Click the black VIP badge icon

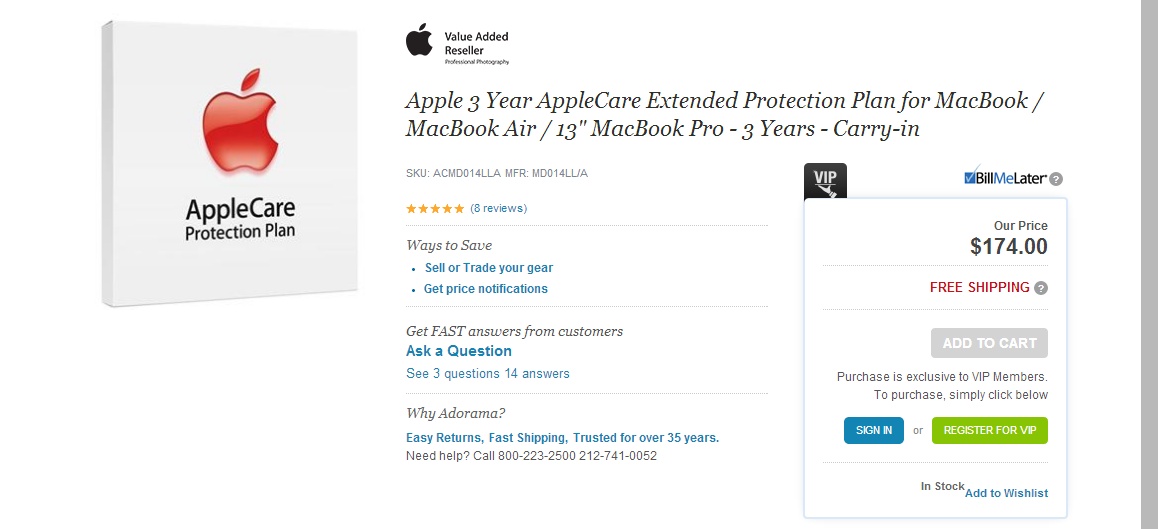point(825,181)
